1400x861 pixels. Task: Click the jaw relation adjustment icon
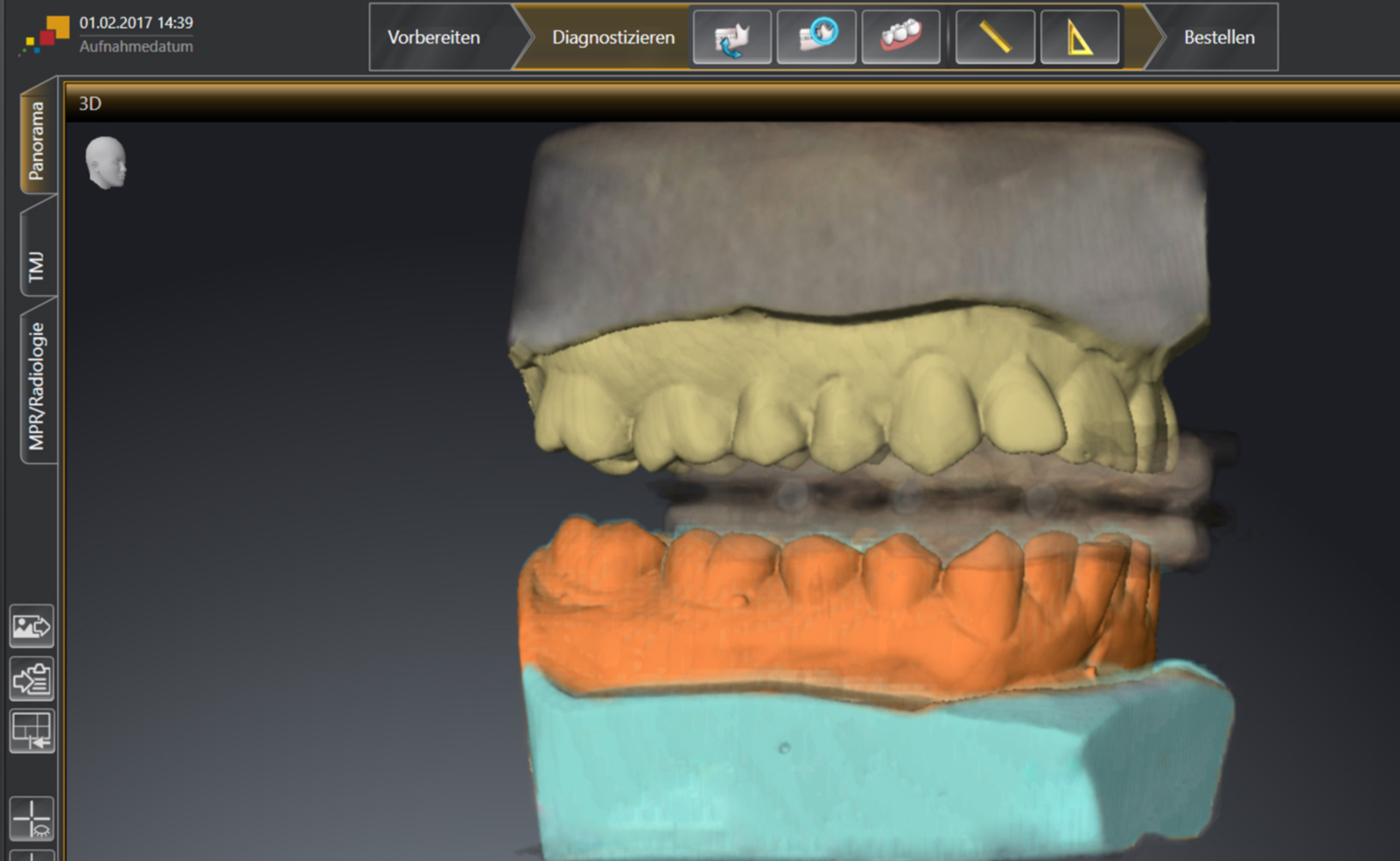[731, 37]
